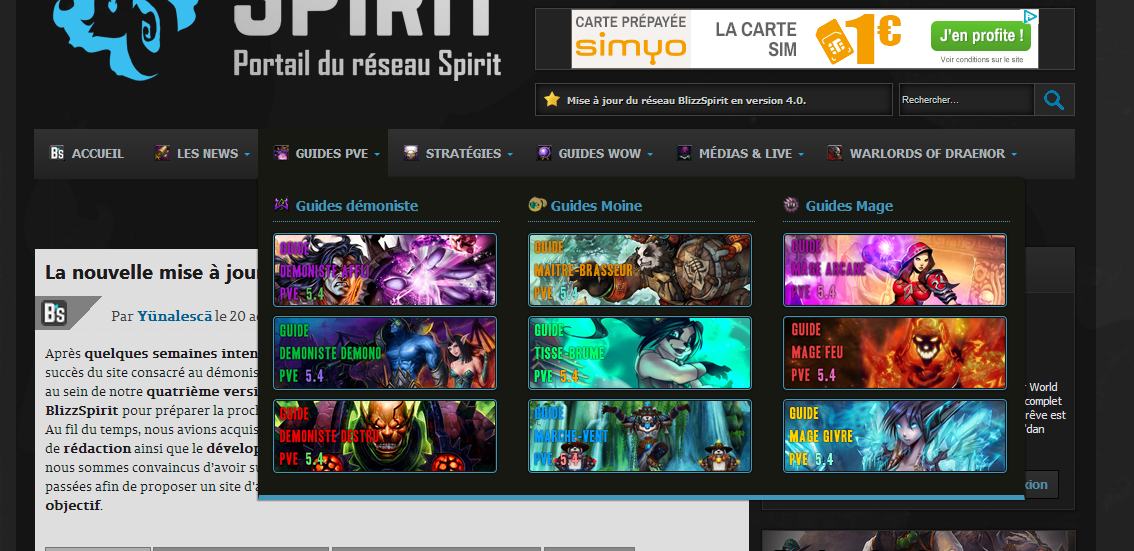Click the Guides Mage class icon
This screenshot has width=1134, height=551.
[792, 205]
